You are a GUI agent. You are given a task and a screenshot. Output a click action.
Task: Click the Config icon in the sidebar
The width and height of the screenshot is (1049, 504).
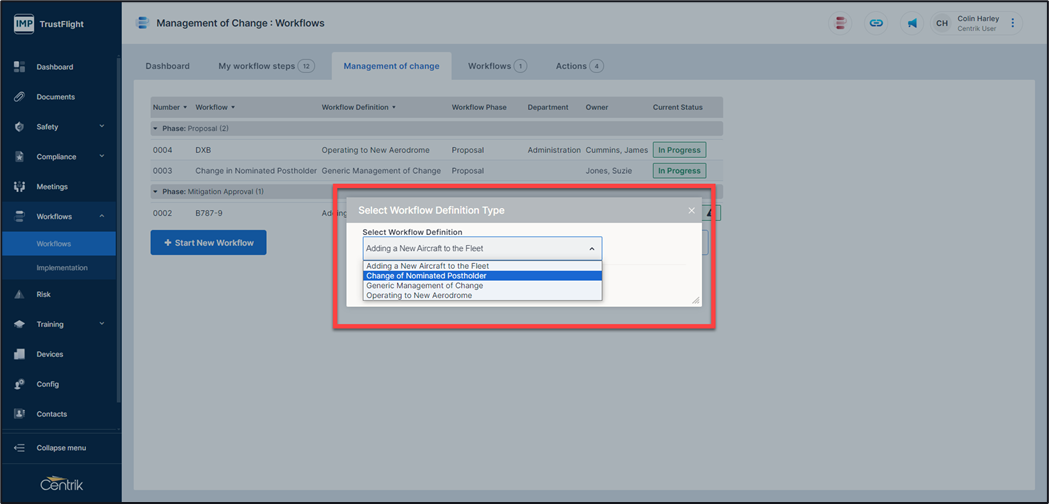(19, 384)
